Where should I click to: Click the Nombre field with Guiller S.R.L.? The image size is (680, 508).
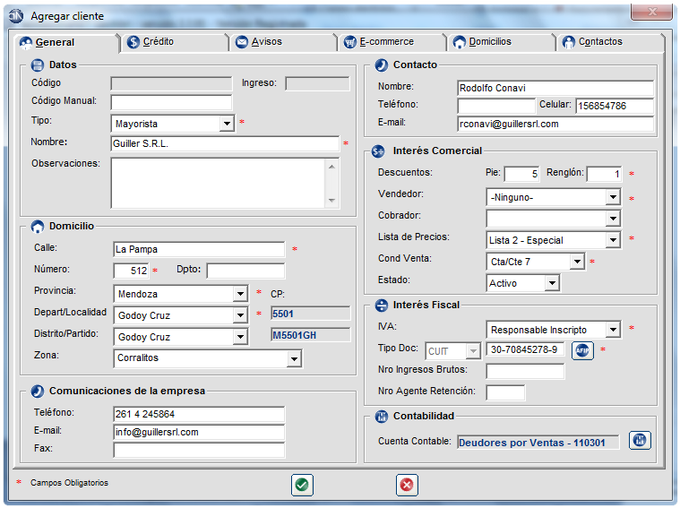tap(225, 144)
